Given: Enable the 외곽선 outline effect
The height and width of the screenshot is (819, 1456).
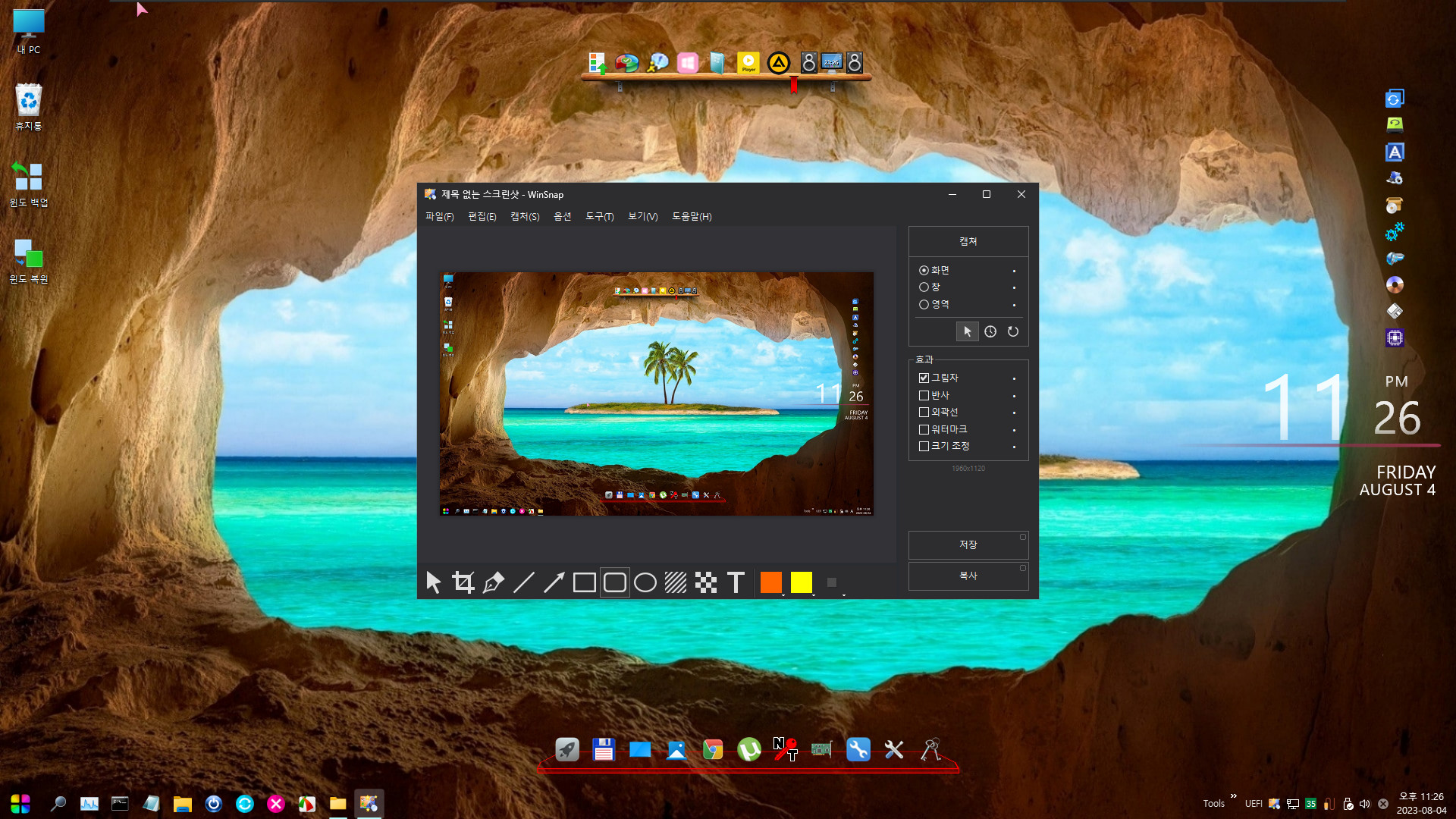Looking at the screenshot, I should point(924,412).
